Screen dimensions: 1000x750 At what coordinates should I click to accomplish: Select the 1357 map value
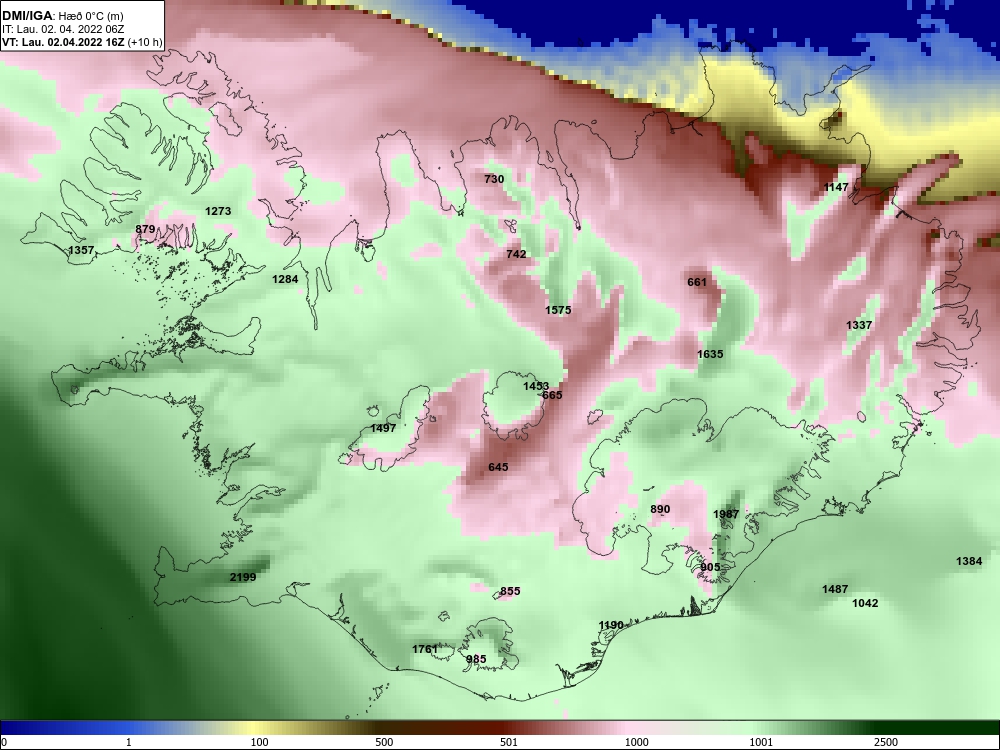(x=82, y=250)
